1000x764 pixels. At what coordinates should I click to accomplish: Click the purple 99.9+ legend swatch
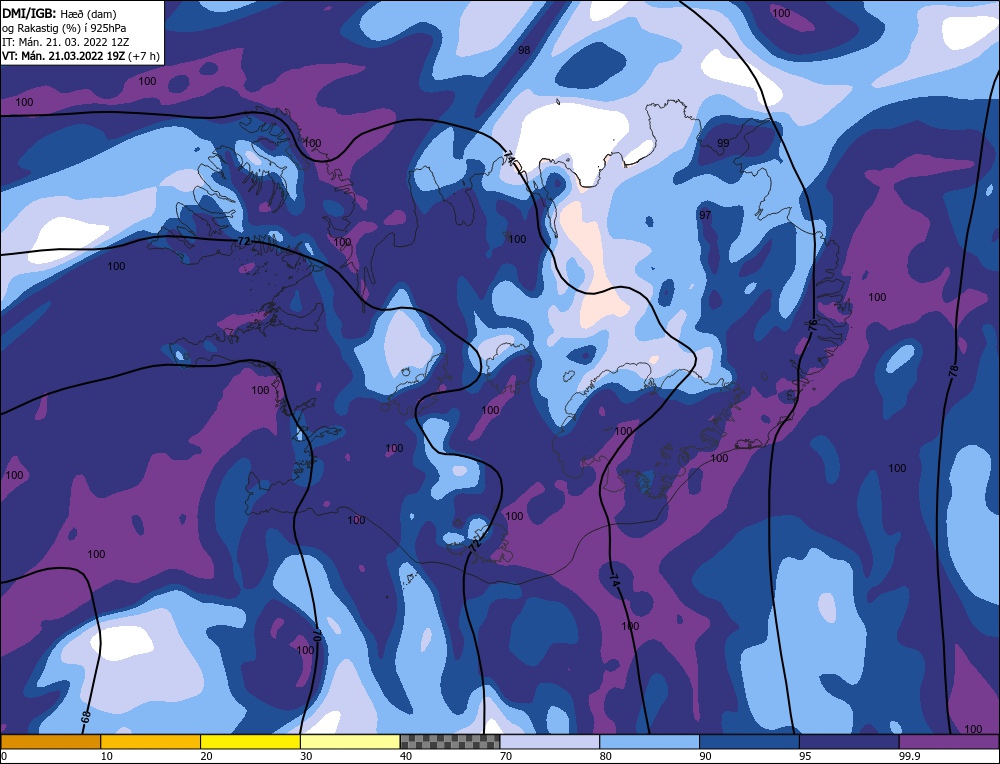coord(949,741)
